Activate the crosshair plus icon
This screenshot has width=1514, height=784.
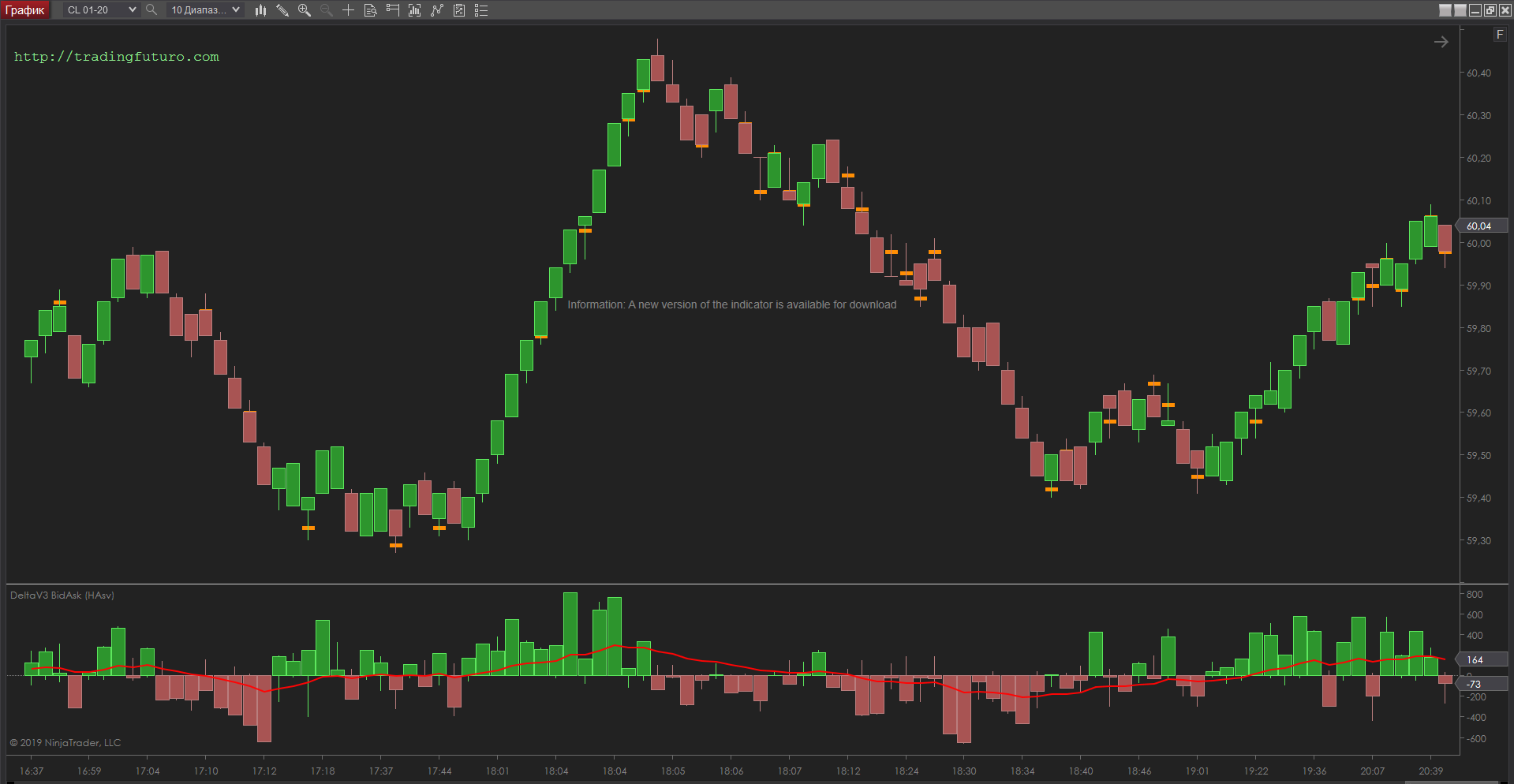(x=348, y=10)
